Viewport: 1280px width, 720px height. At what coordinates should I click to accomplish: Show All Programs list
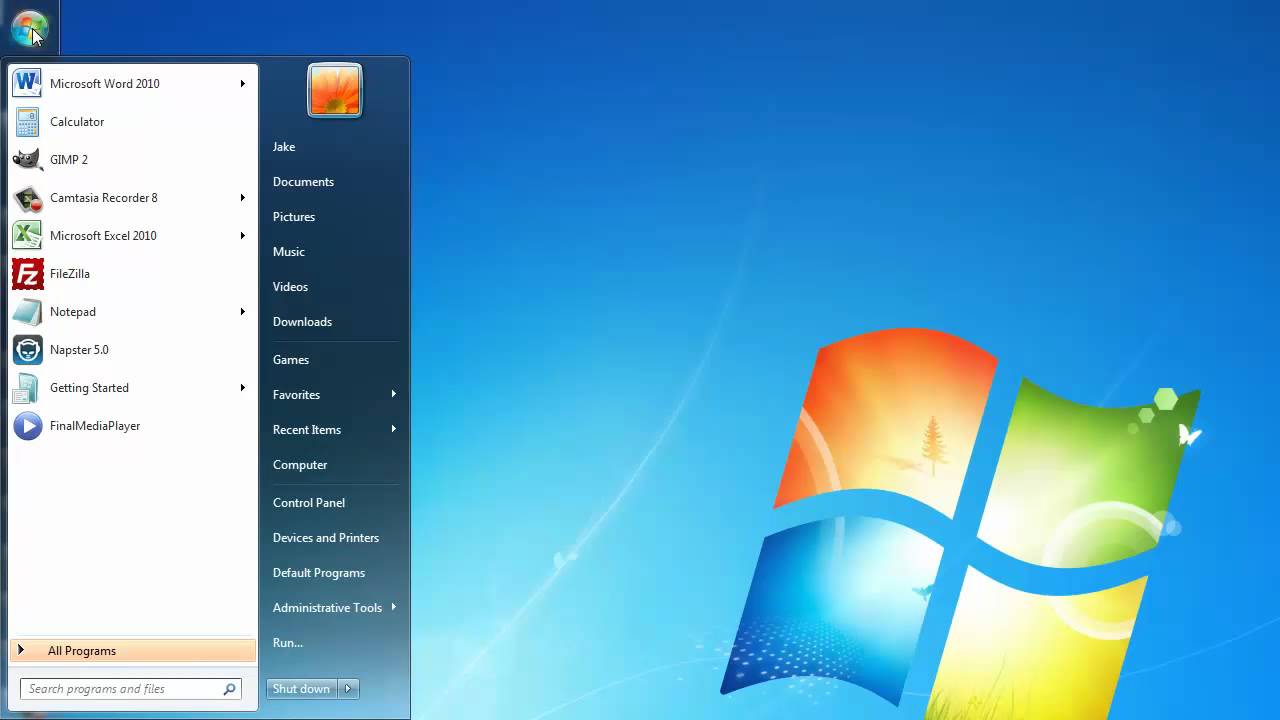(x=133, y=651)
